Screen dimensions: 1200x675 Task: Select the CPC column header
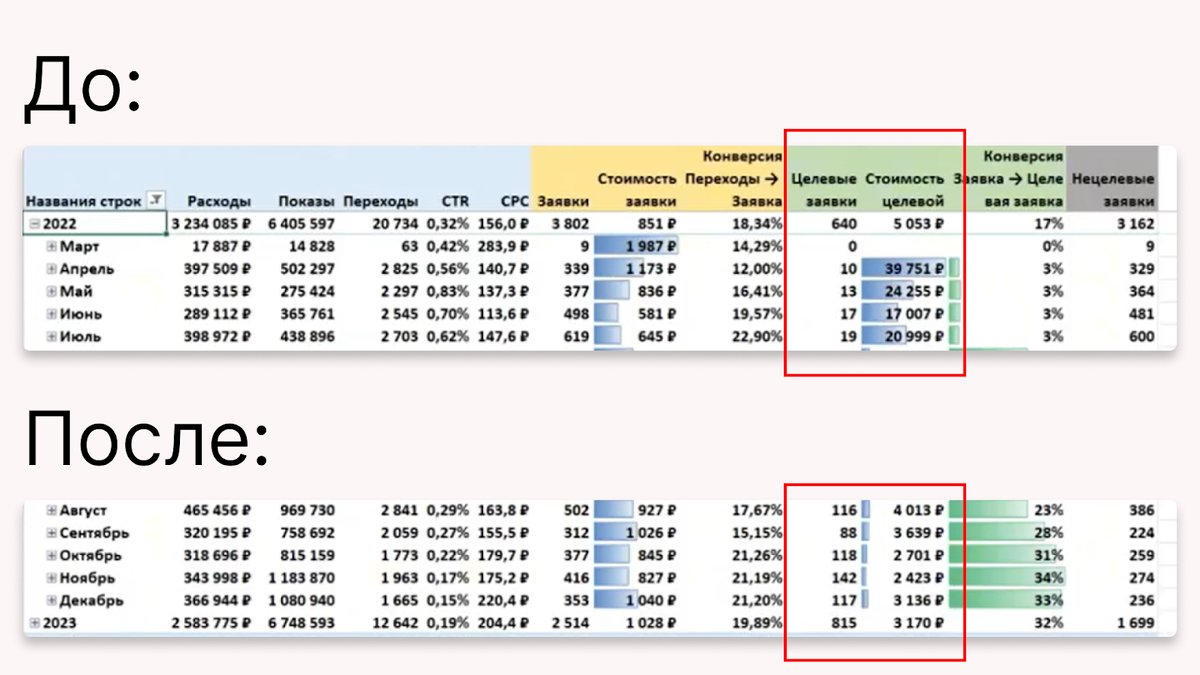click(x=515, y=201)
